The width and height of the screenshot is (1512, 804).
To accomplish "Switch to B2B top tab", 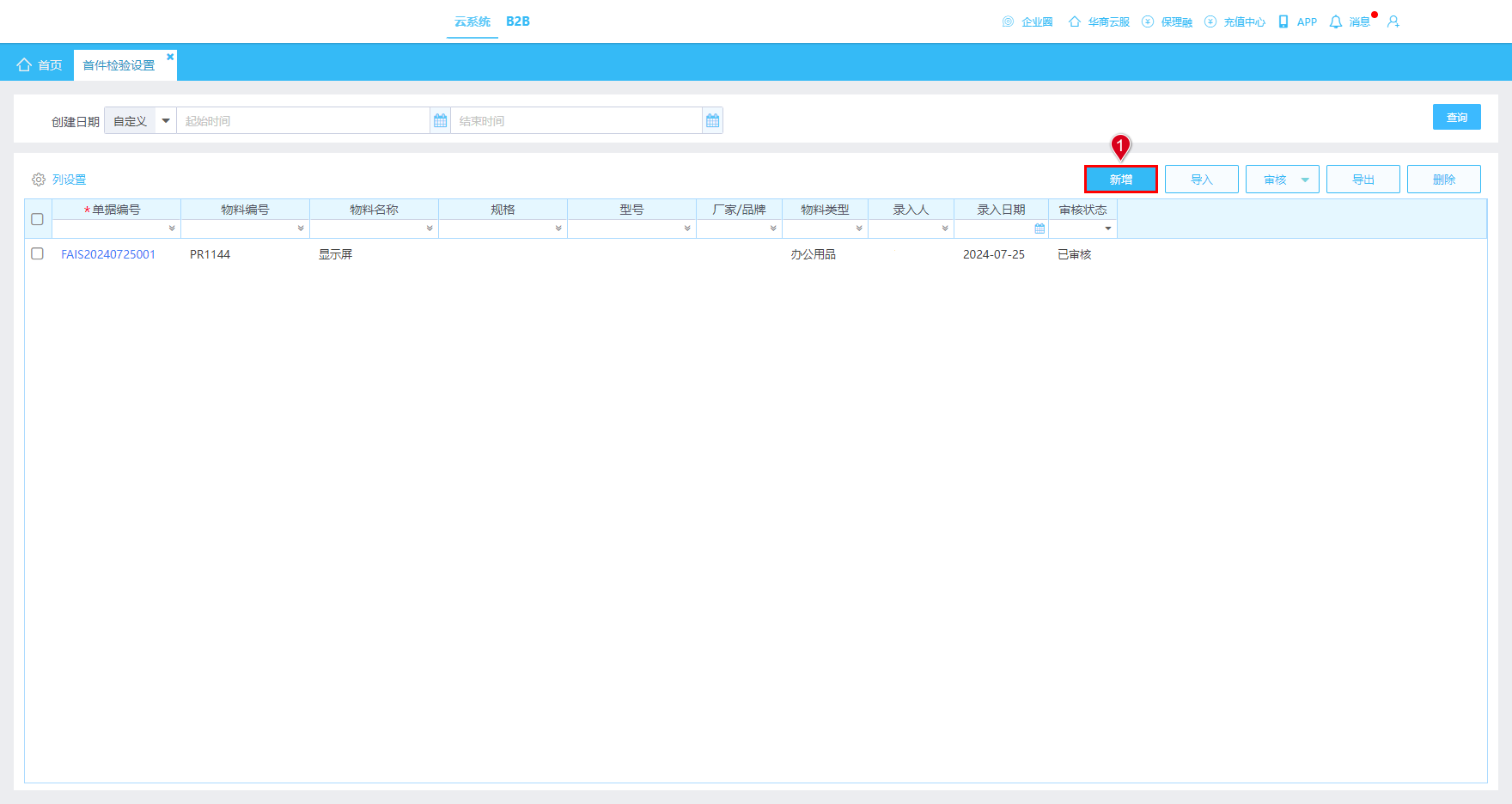I will pos(518,21).
